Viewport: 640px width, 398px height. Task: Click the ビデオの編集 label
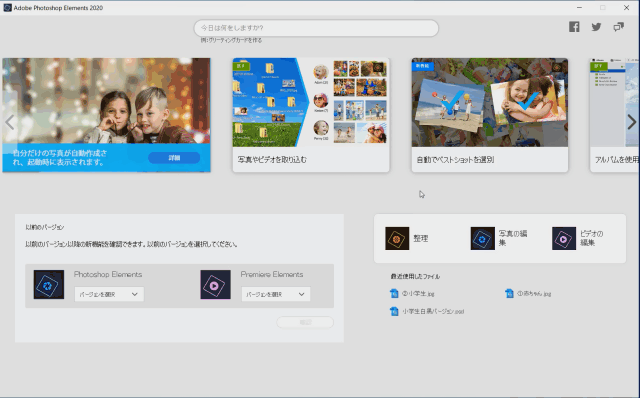coord(591,238)
